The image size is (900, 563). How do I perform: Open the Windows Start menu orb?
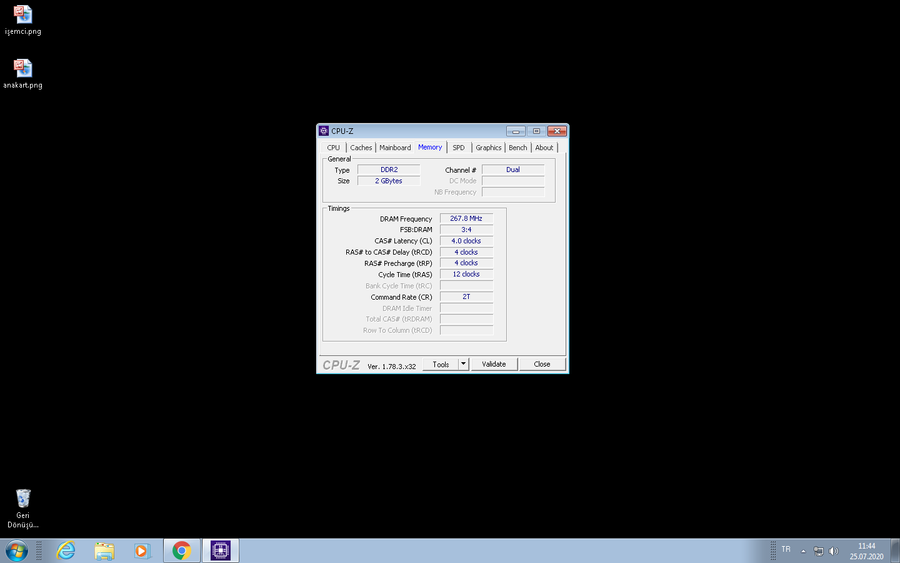(17, 551)
